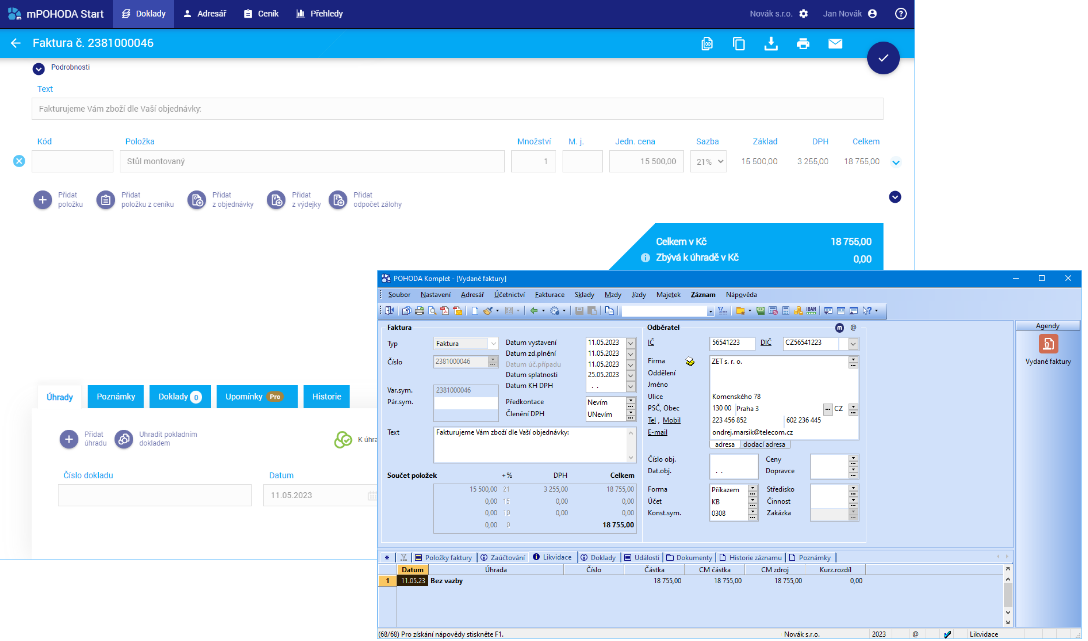The image size is (1088, 641).
Task: Click the new record icon in POHODA toolbar
Action: [475, 311]
